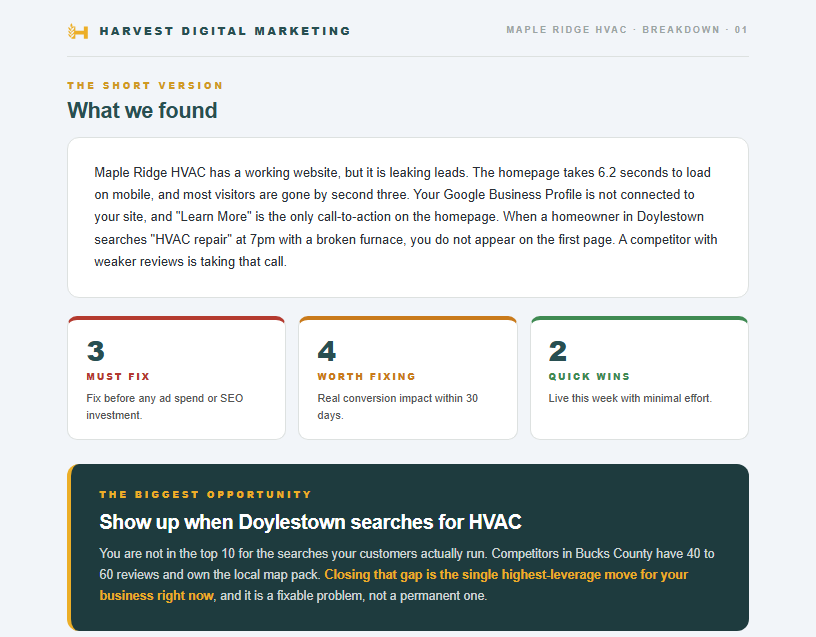Select the number 2 in Quick Wins card
Image resolution: width=816 pixels, height=637 pixels.
557,351
